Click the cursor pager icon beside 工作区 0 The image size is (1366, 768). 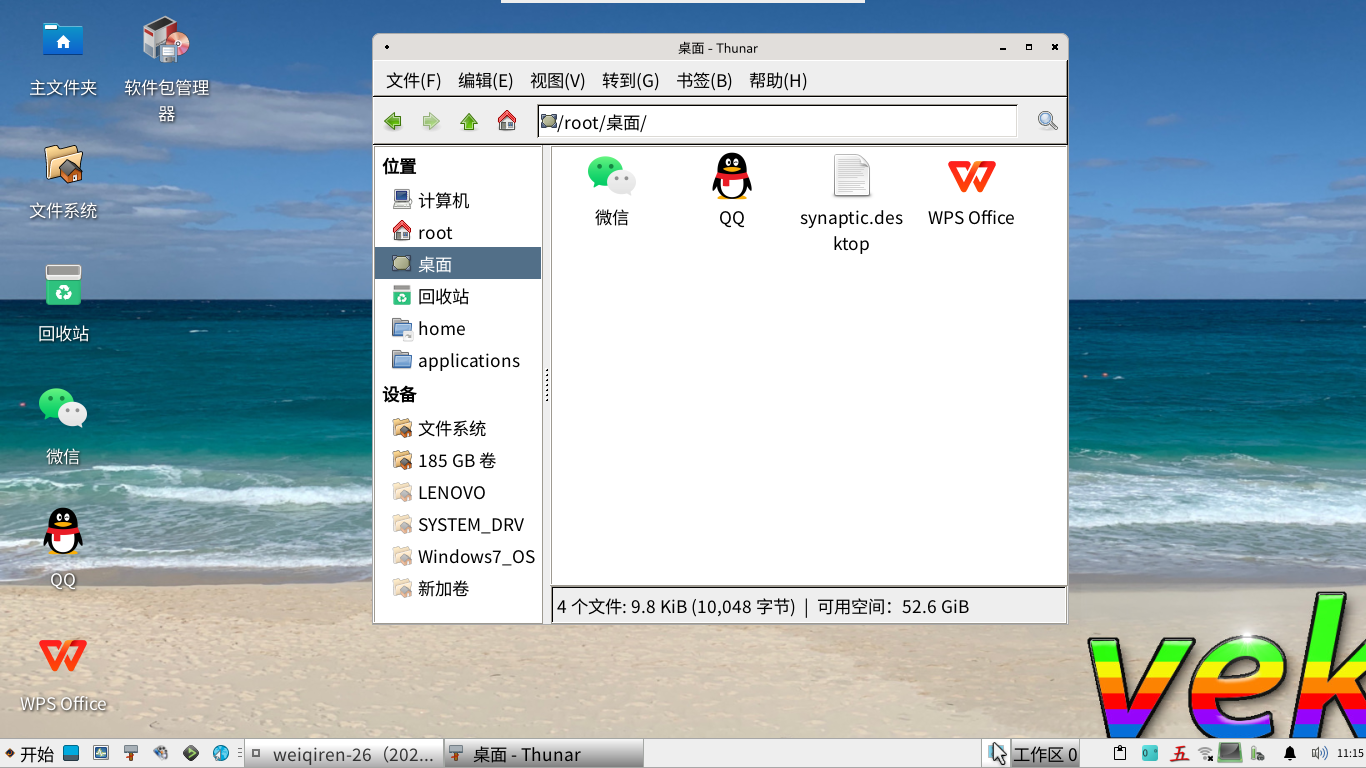[x=997, y=754]
